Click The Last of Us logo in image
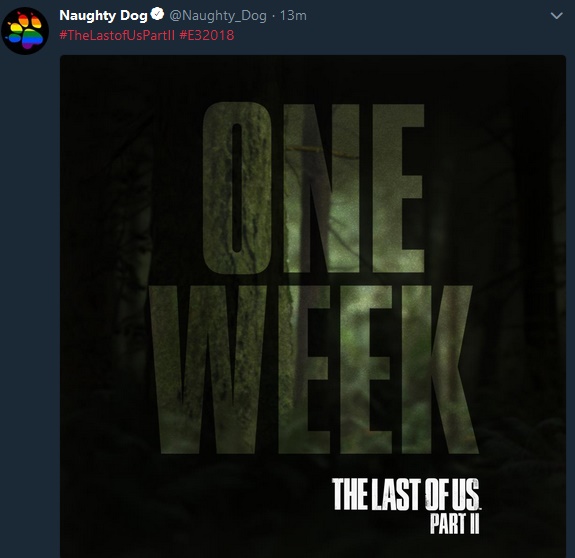Viewport: 575px width, 558px height. pos(406,495)
